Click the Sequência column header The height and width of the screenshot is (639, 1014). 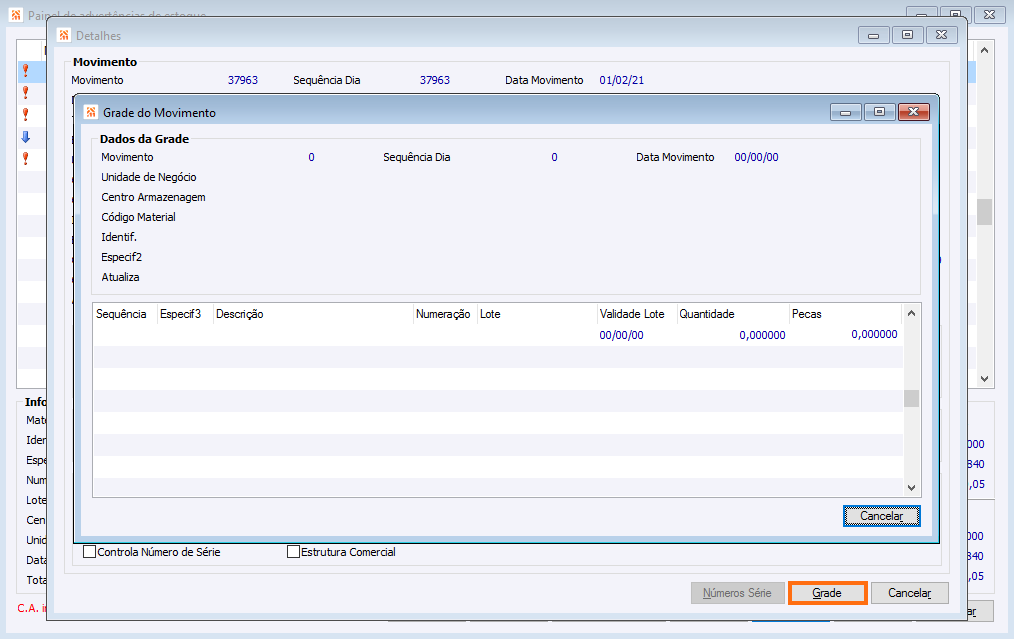125,314
